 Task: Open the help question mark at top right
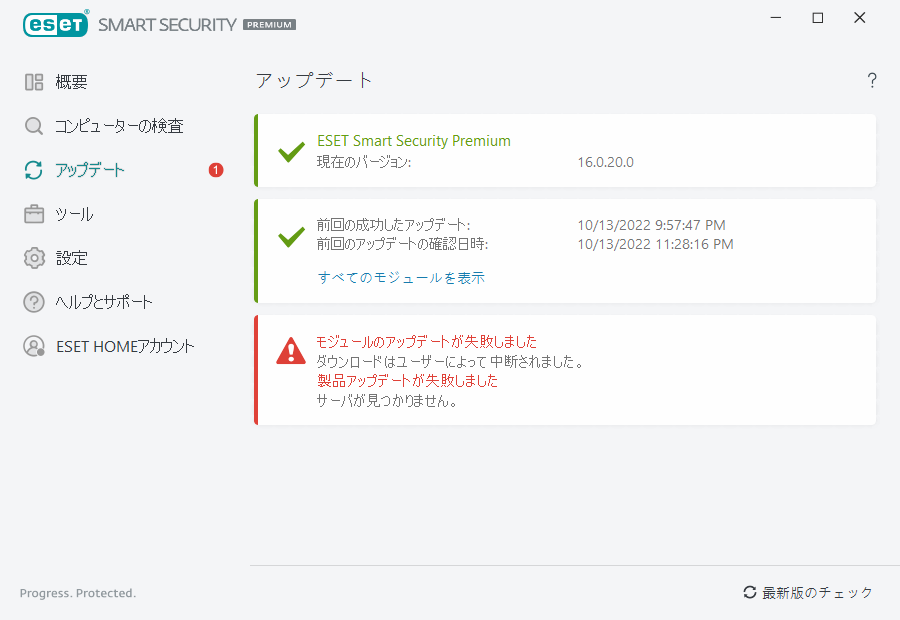[872, 81]
